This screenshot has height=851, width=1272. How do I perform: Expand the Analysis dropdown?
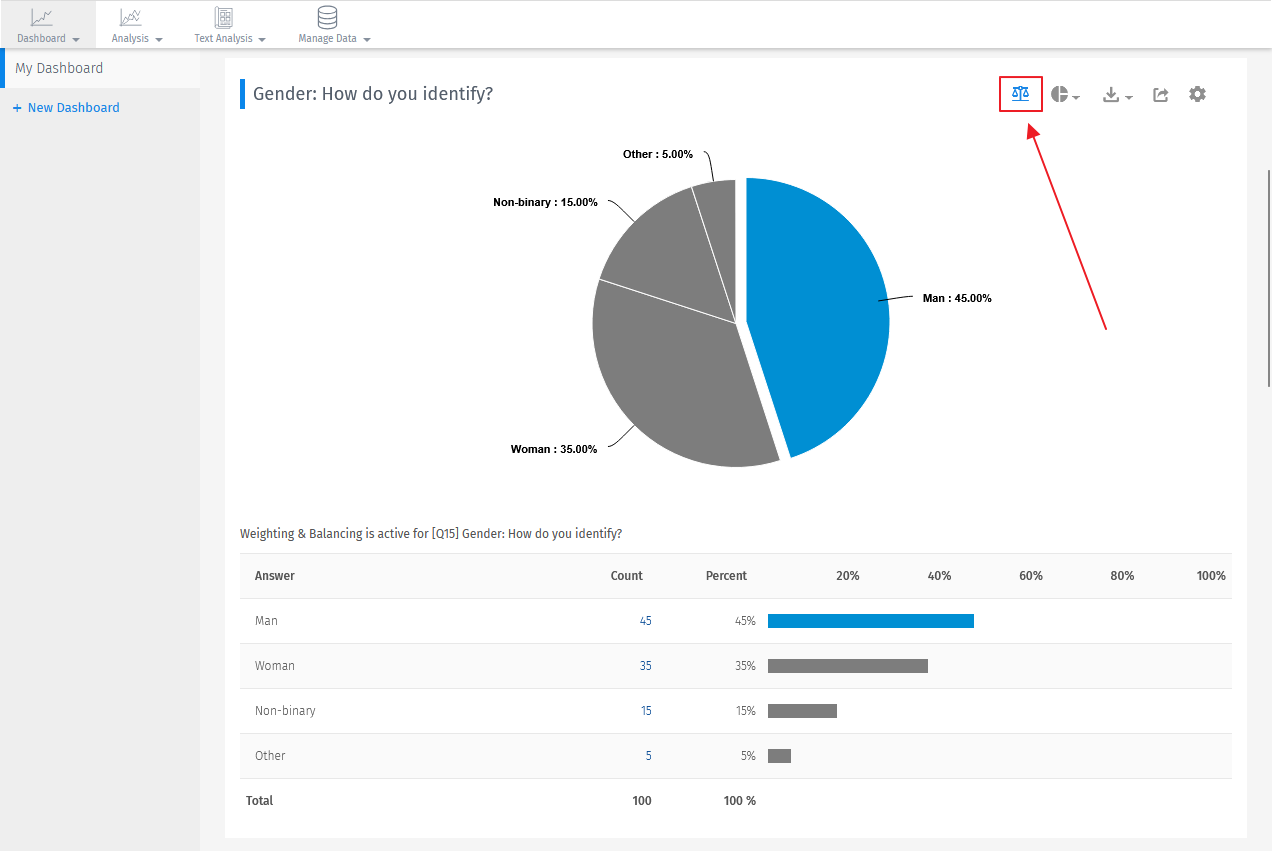point(159,39)
